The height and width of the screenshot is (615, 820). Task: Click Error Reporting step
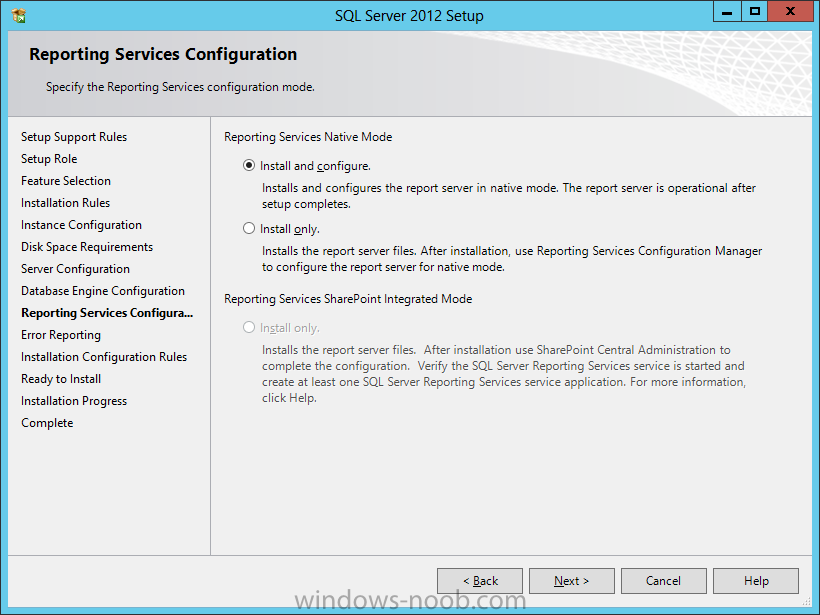(x=61, y=335)
